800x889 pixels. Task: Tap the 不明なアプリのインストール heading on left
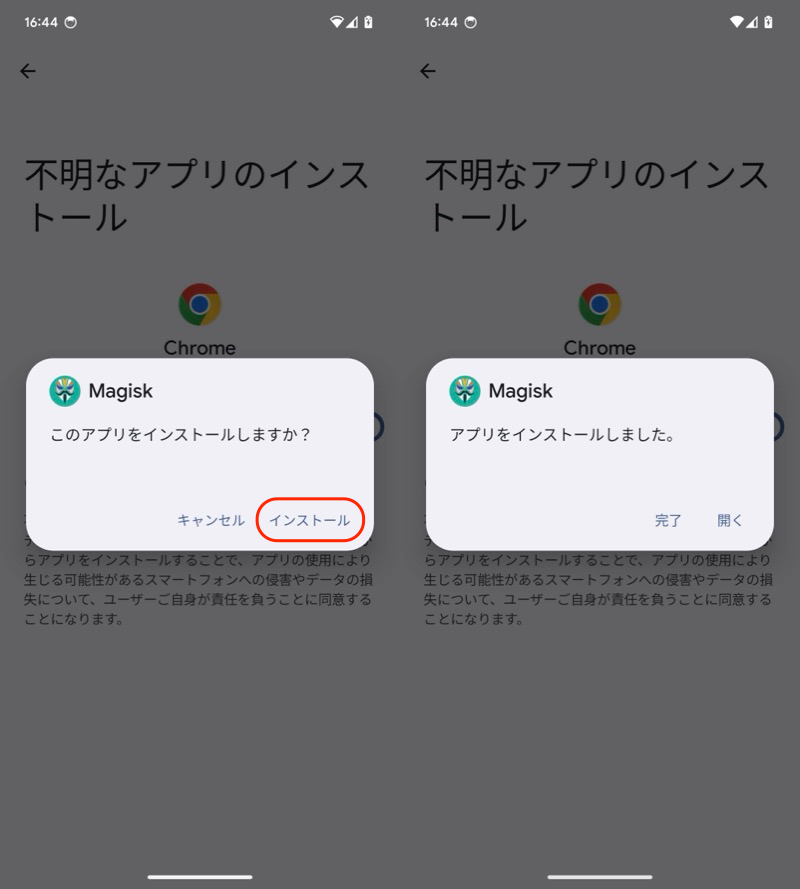coord(196,196)
